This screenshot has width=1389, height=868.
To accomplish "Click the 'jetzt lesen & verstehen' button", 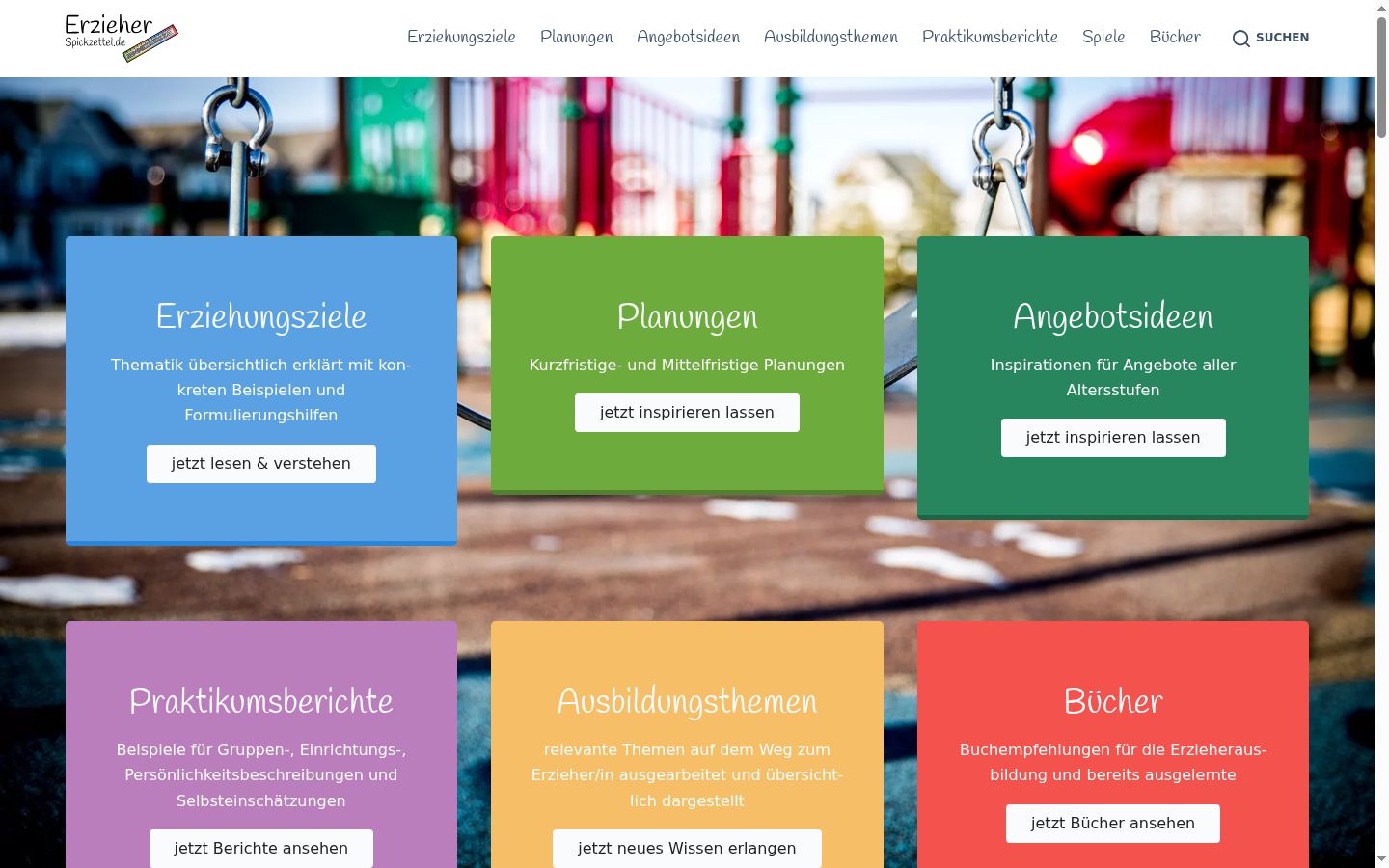I will pos(261,464).
